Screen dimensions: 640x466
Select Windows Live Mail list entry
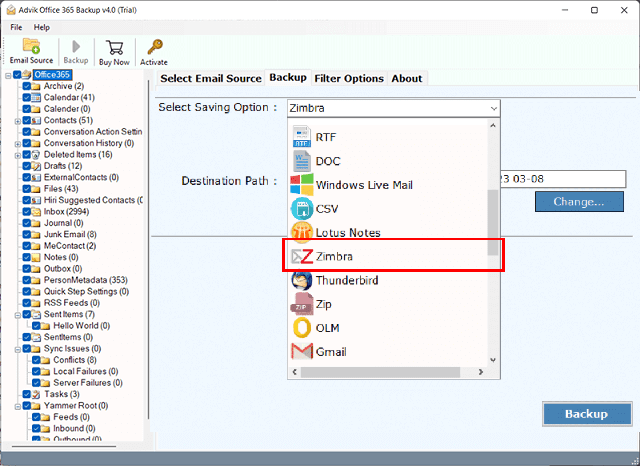point(388,185)
